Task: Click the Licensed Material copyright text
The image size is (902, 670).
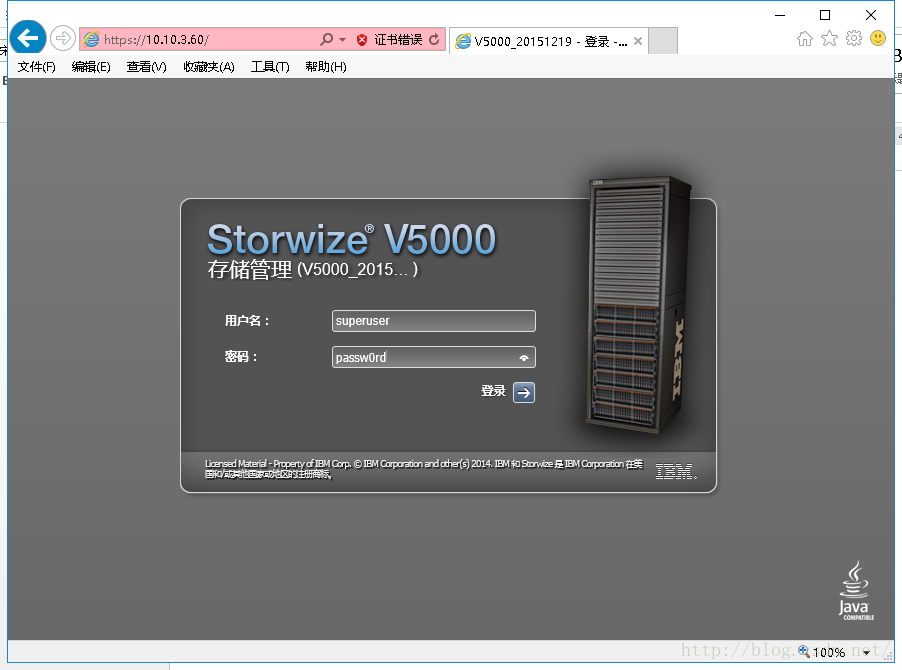Action: coord(423,469)
